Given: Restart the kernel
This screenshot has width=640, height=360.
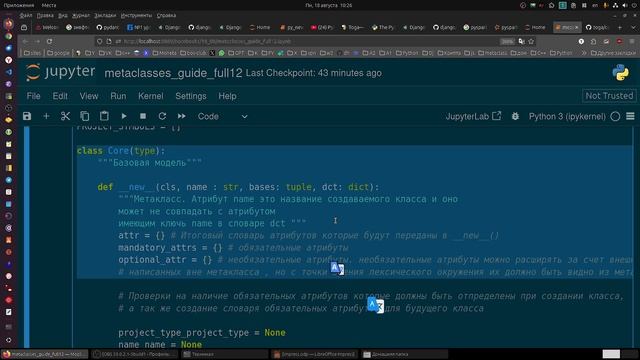Looking at the screenshot, I should pyautogui.click(x=162, y=116).
